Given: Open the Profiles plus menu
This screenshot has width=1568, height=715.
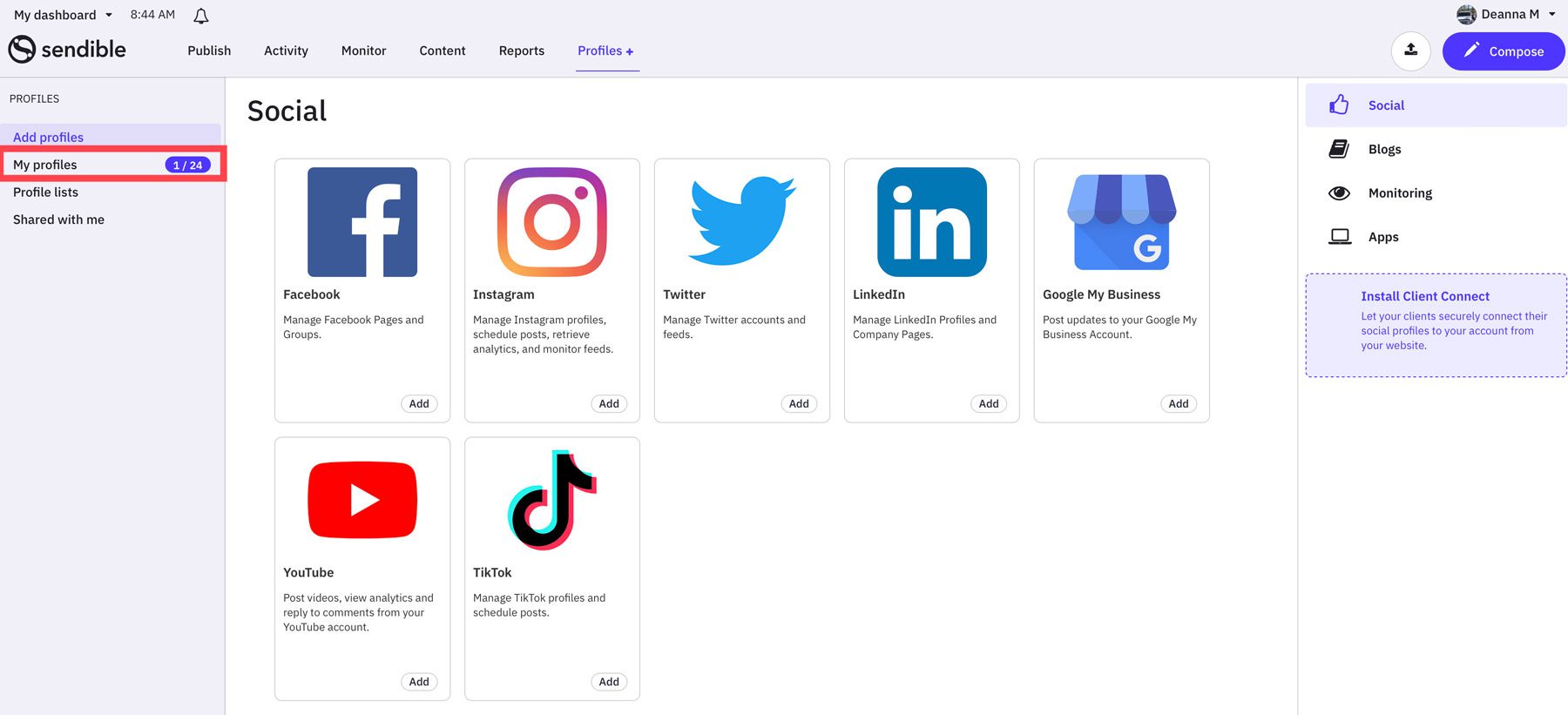Looking at the screenshot, I should [606, 51].
